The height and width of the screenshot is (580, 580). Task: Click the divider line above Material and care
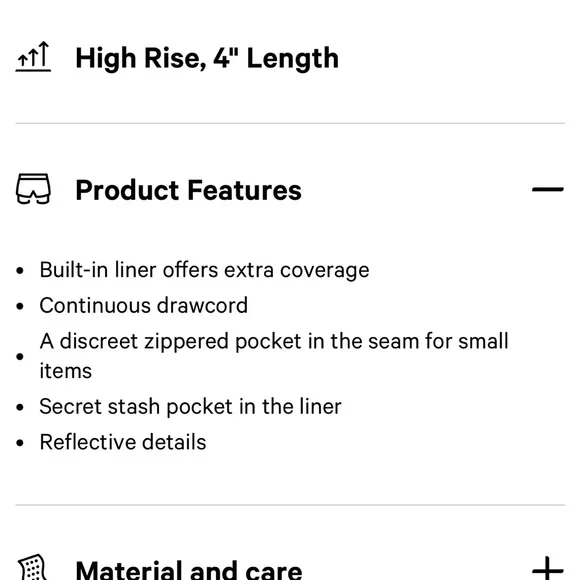(290, 505)
